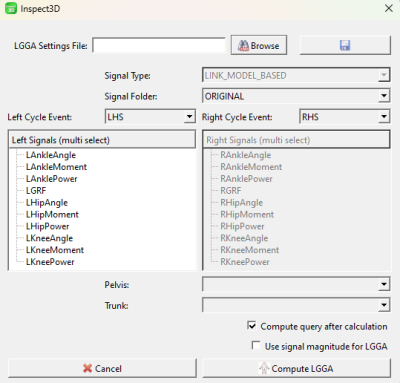Click the Compute LGGA button

[x=296, y=368]
